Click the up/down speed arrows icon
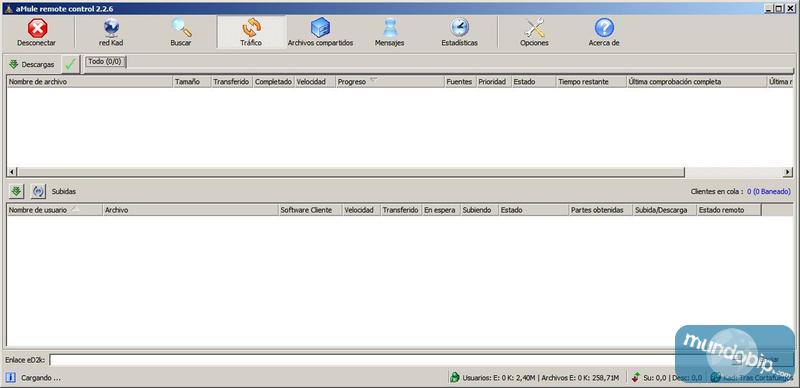 (636, 378)
